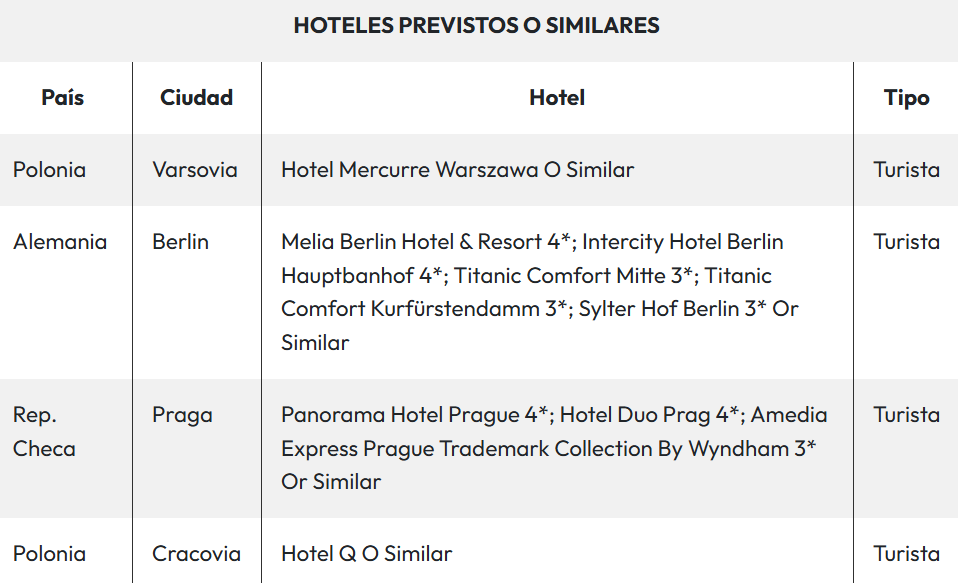Select the Tipo column header
The image size is (958, 583).
coord(906,98)
